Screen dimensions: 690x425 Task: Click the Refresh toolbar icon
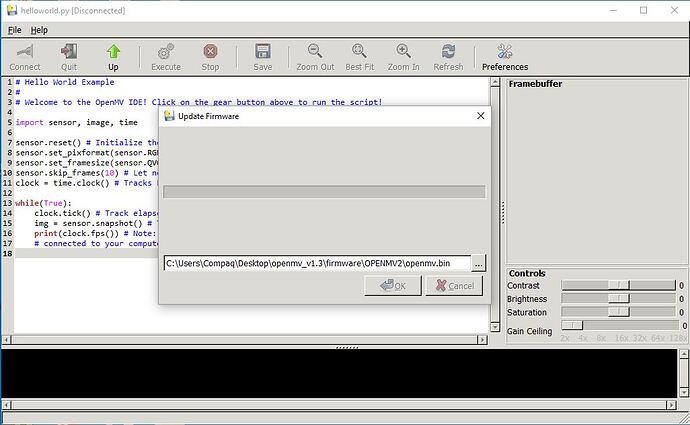448,51
